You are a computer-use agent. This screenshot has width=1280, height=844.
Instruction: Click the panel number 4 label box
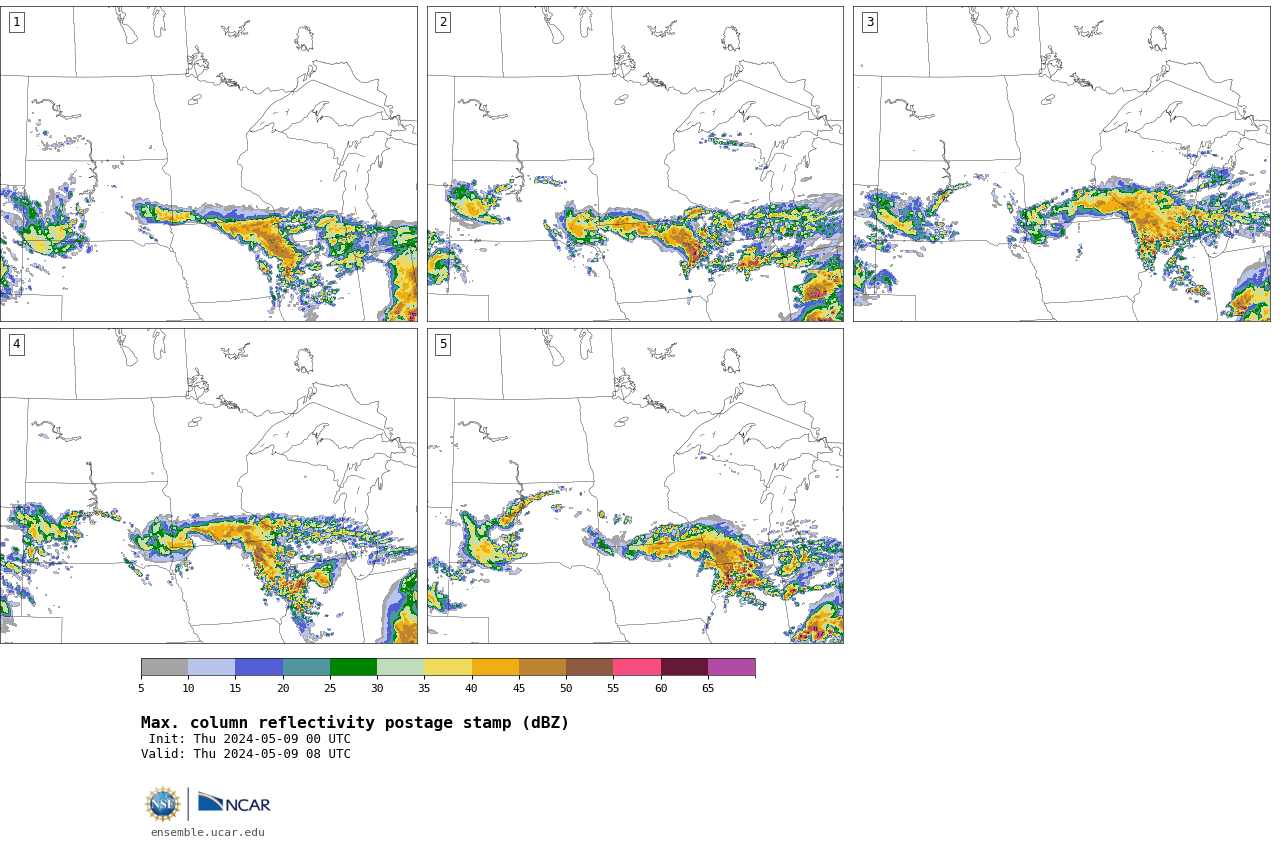click(x=16, y=344)
